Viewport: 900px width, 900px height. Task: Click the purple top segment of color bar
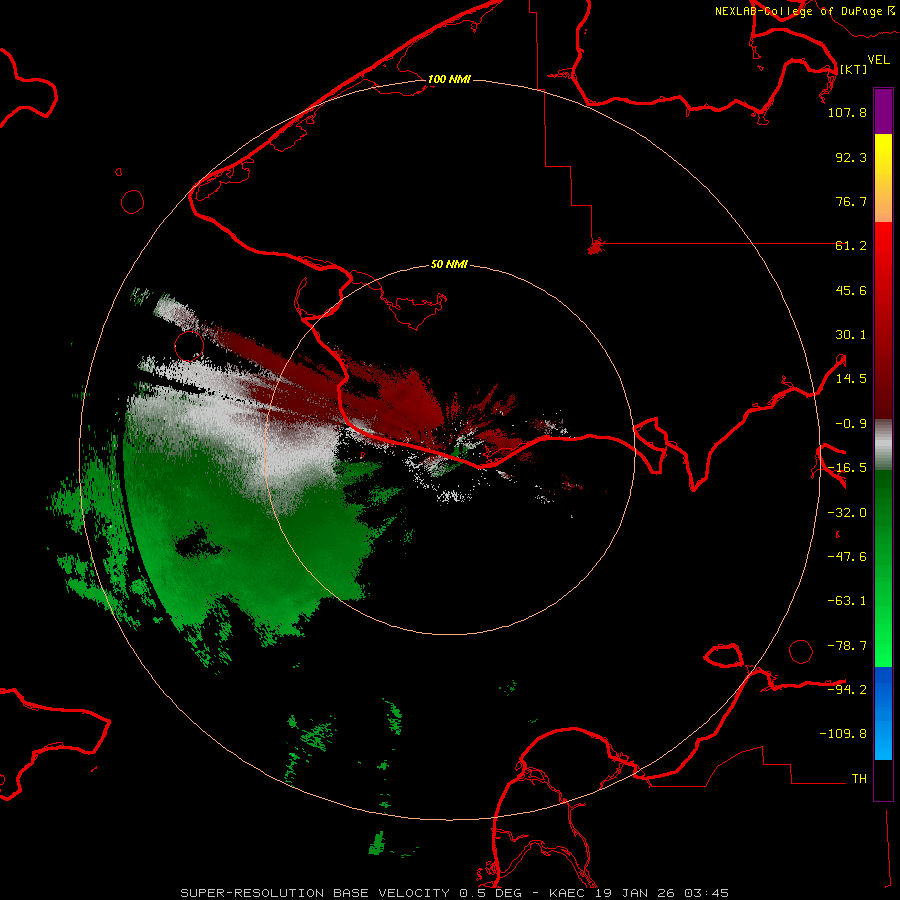(x=883, y=111)
